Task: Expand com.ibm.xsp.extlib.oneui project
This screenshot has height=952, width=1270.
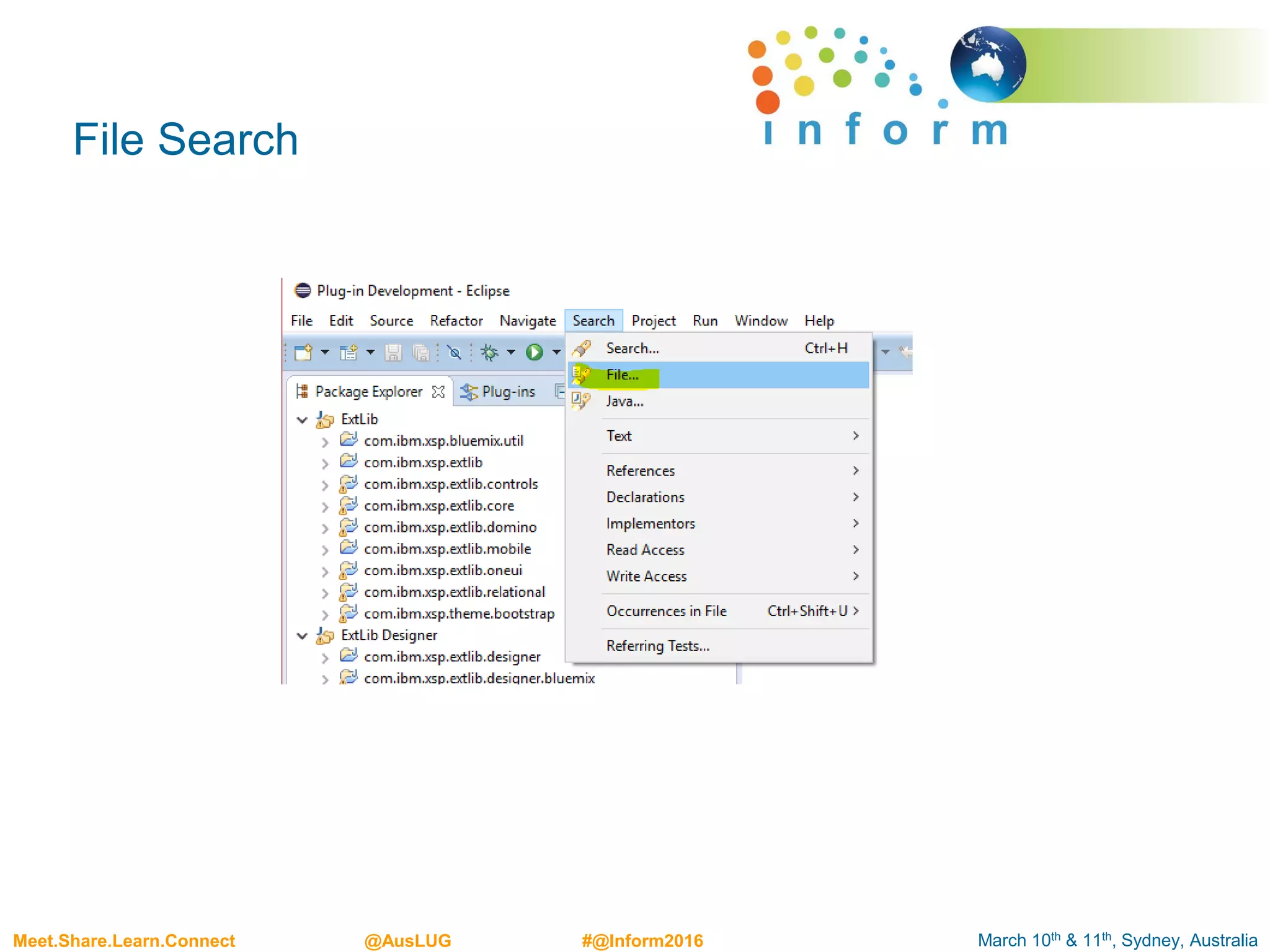Action: pyautogui.click(x=324, y=571)
